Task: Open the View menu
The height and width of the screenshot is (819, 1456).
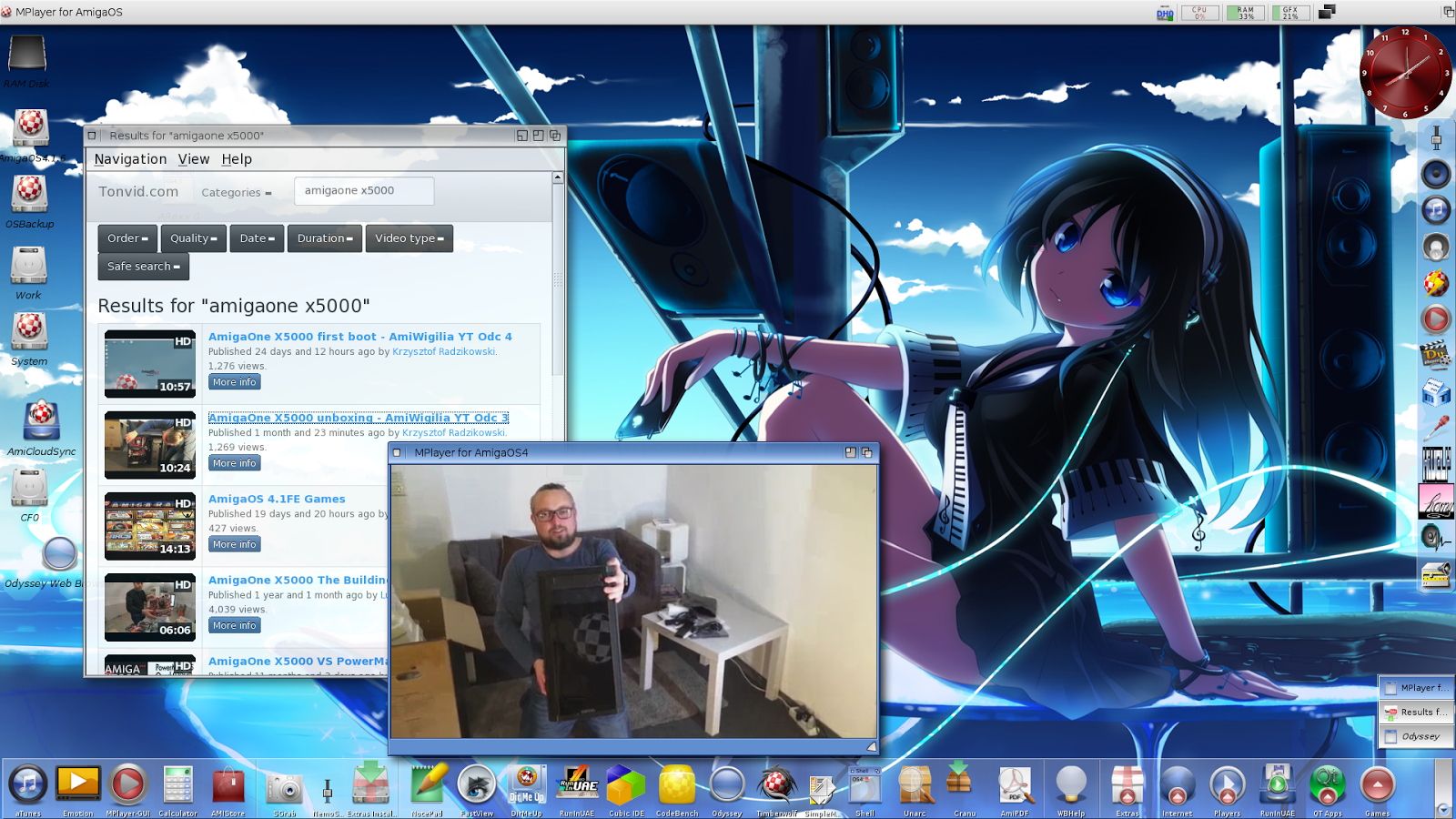Action: tap(194, 159)
